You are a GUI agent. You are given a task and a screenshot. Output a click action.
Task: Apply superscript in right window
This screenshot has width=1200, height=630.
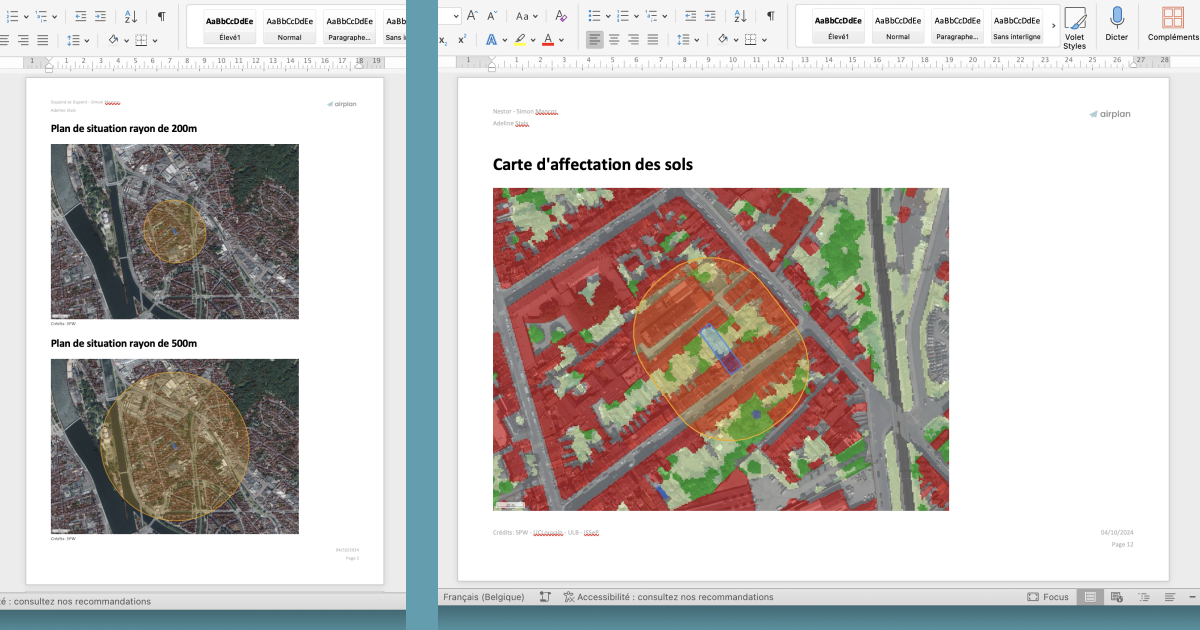pos(462,39)
